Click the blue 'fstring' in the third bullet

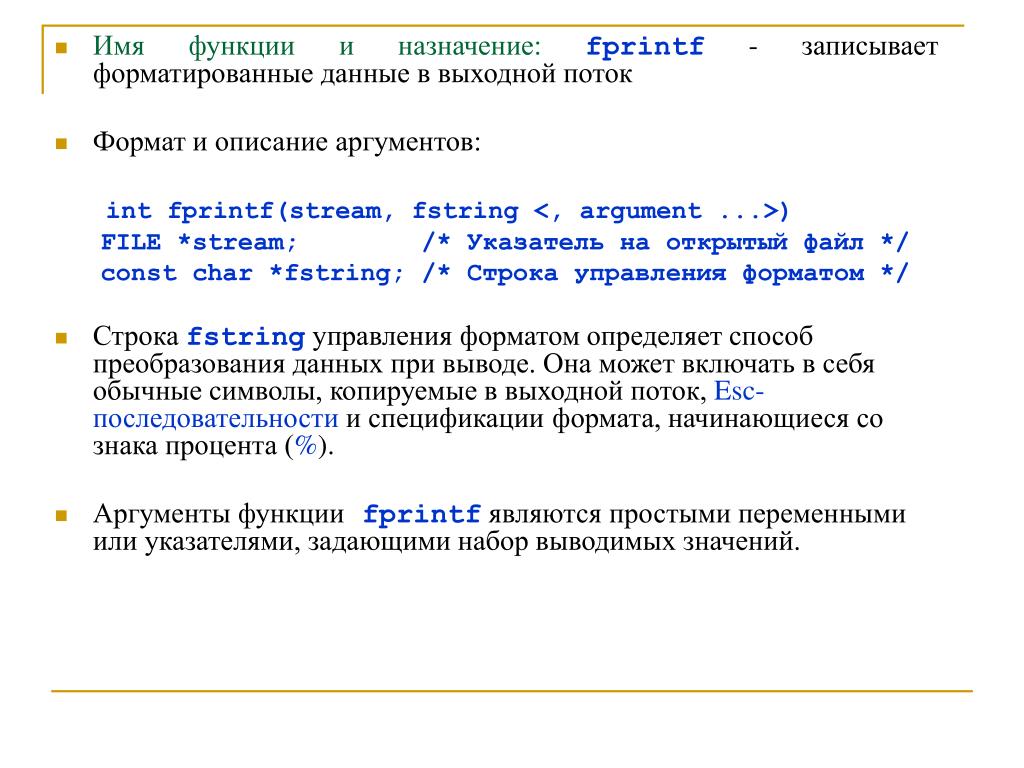coord(246,338)
